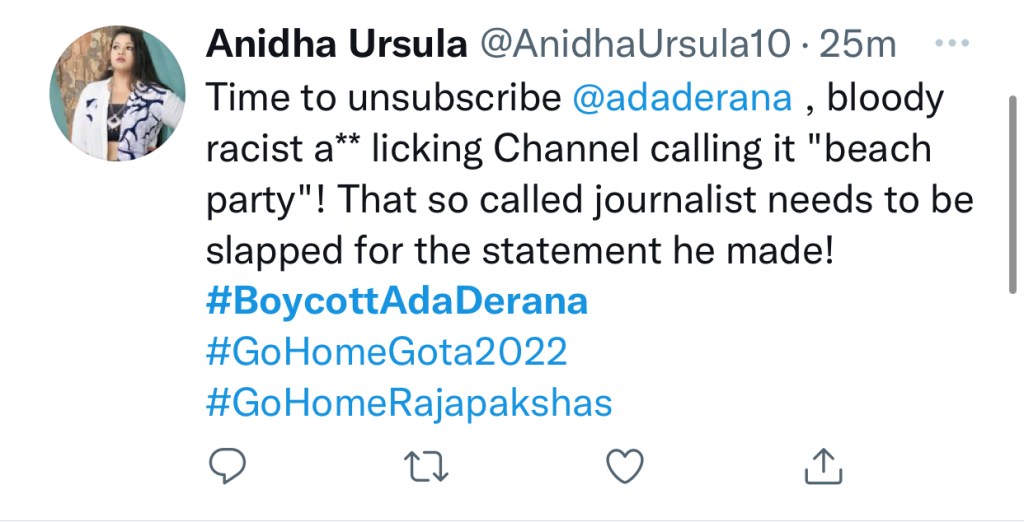Open the tweet via the 25m timestamp
This screenshot has height=522, width=1024.
(x=857, y=46)
